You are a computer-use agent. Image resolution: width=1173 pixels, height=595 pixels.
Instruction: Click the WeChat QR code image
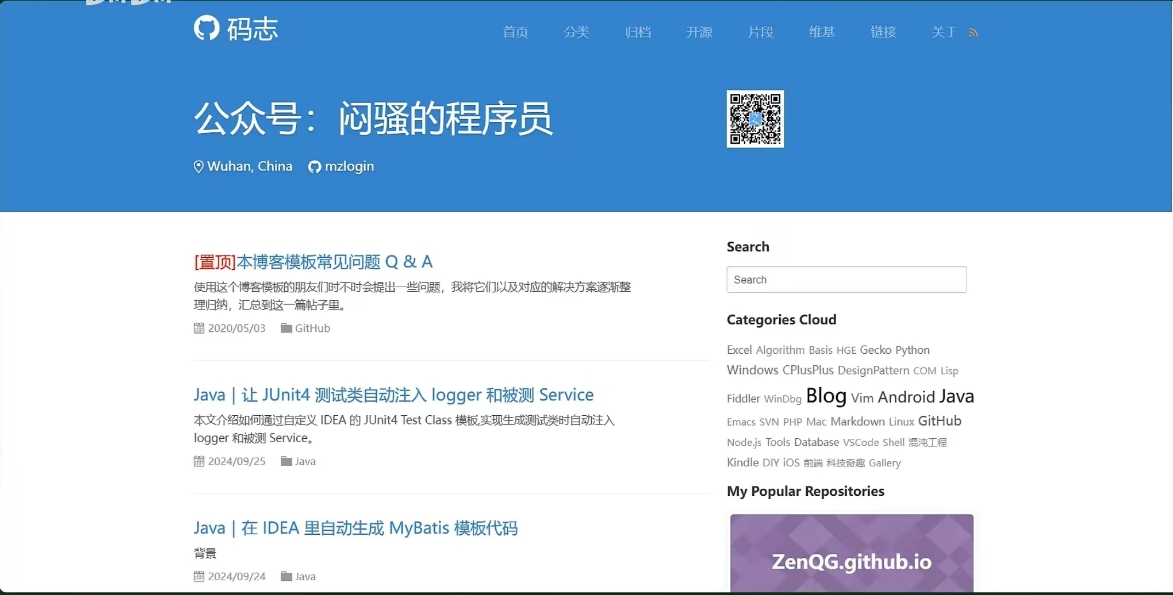coord(756,119)
